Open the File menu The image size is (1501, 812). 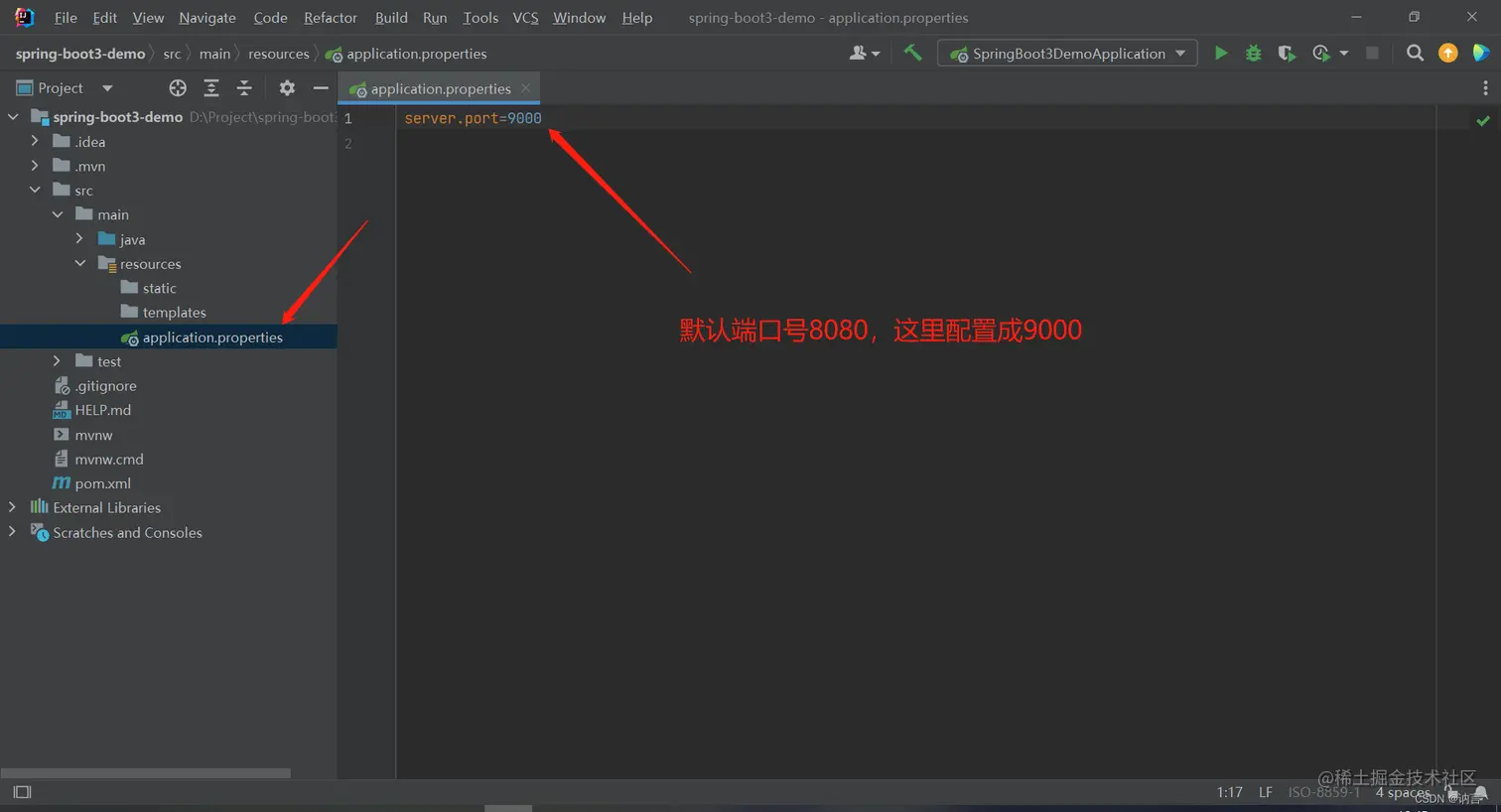tap(66, 18)
